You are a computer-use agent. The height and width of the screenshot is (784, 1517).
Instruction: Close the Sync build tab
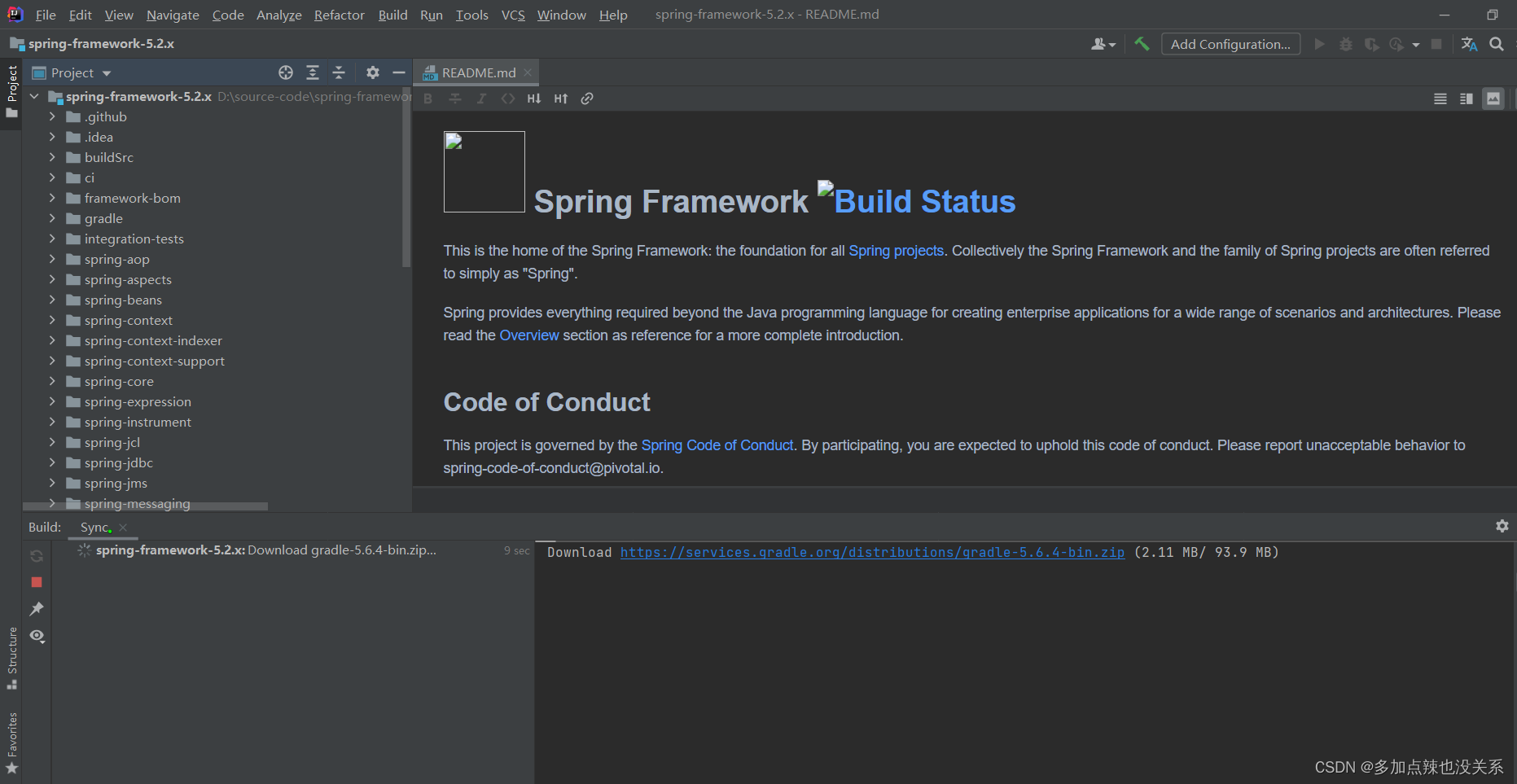pos(123,528)
